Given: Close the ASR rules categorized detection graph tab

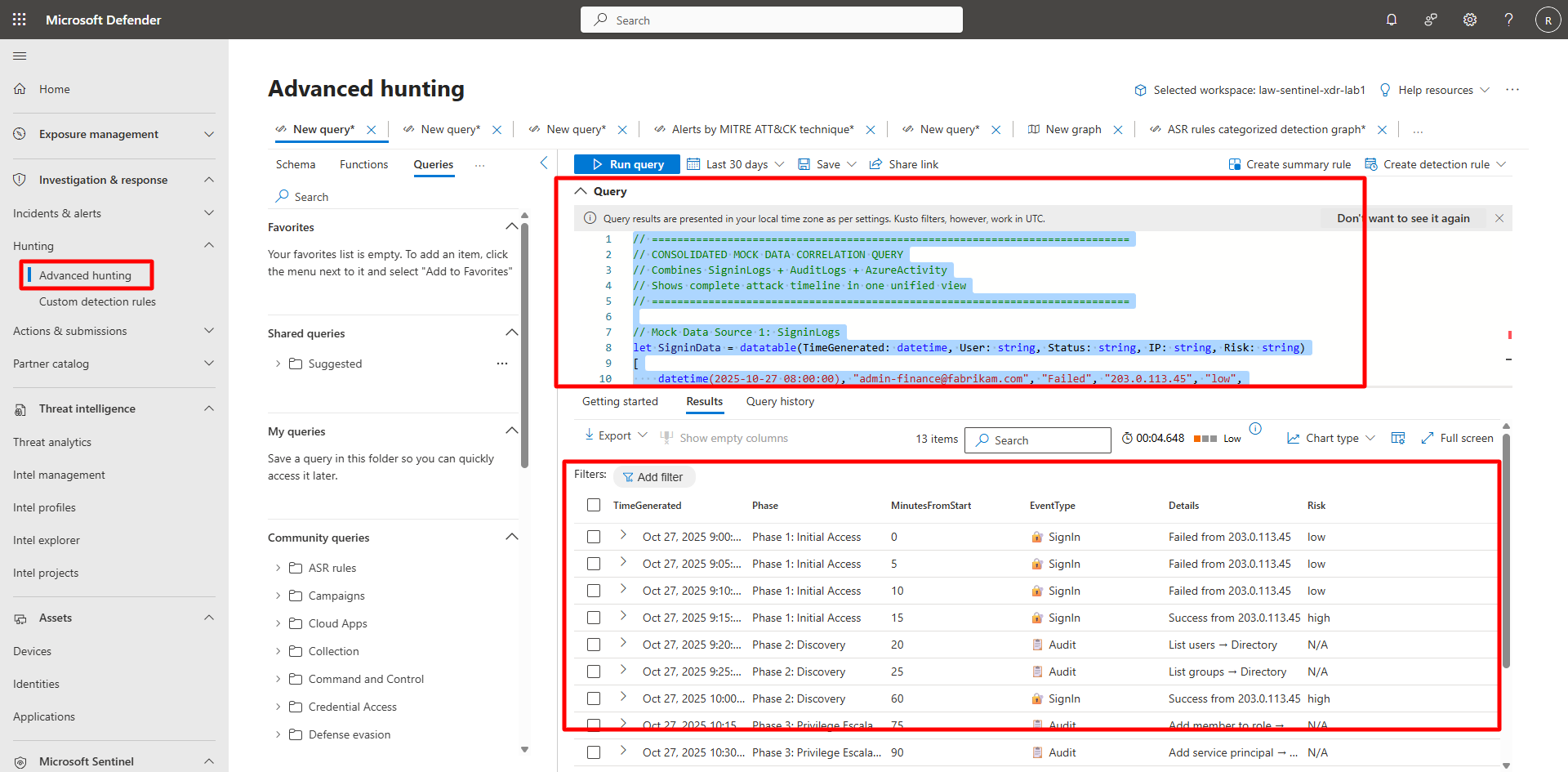Looking at the screenshot, I should click(x=1382, y=130).
